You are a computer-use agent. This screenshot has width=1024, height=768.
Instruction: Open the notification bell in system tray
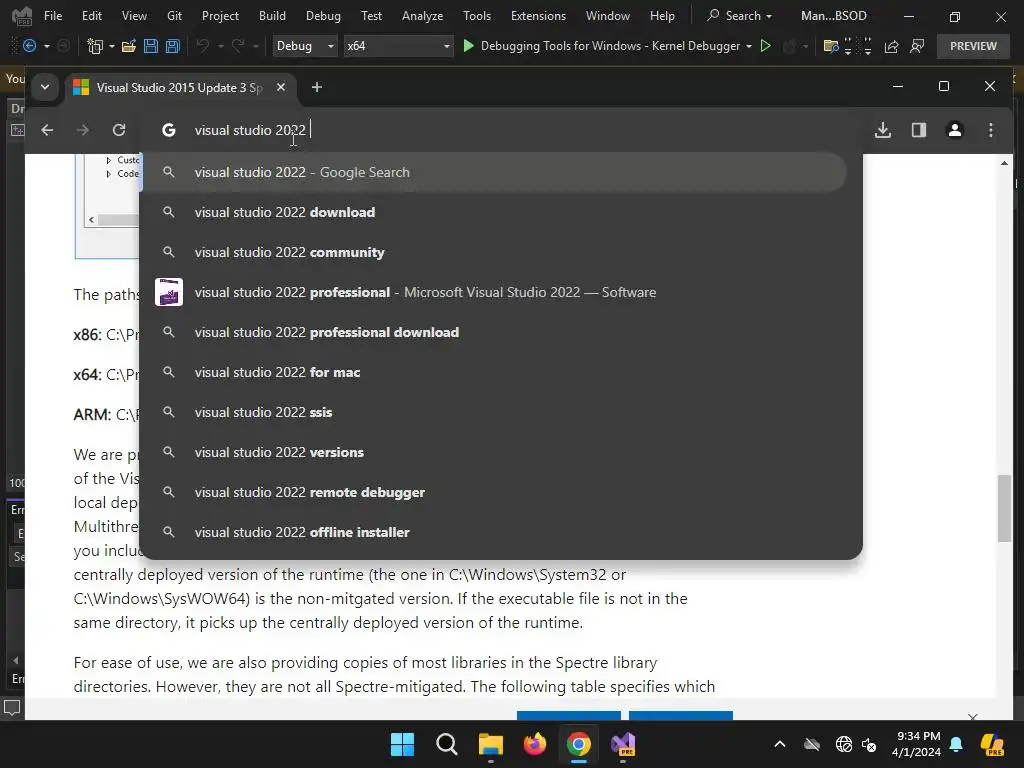point(956,744)
